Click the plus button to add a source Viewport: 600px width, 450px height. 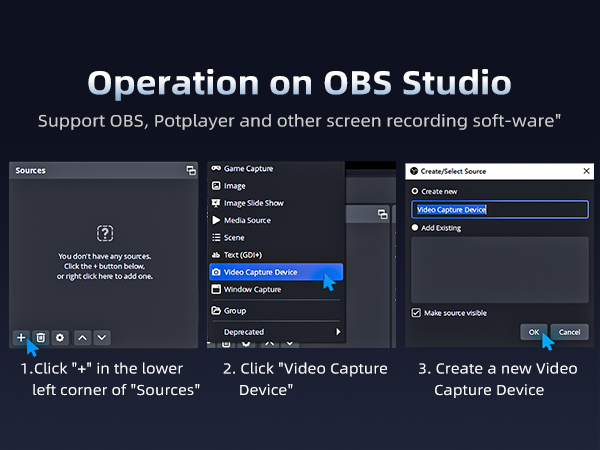(22, 338)
